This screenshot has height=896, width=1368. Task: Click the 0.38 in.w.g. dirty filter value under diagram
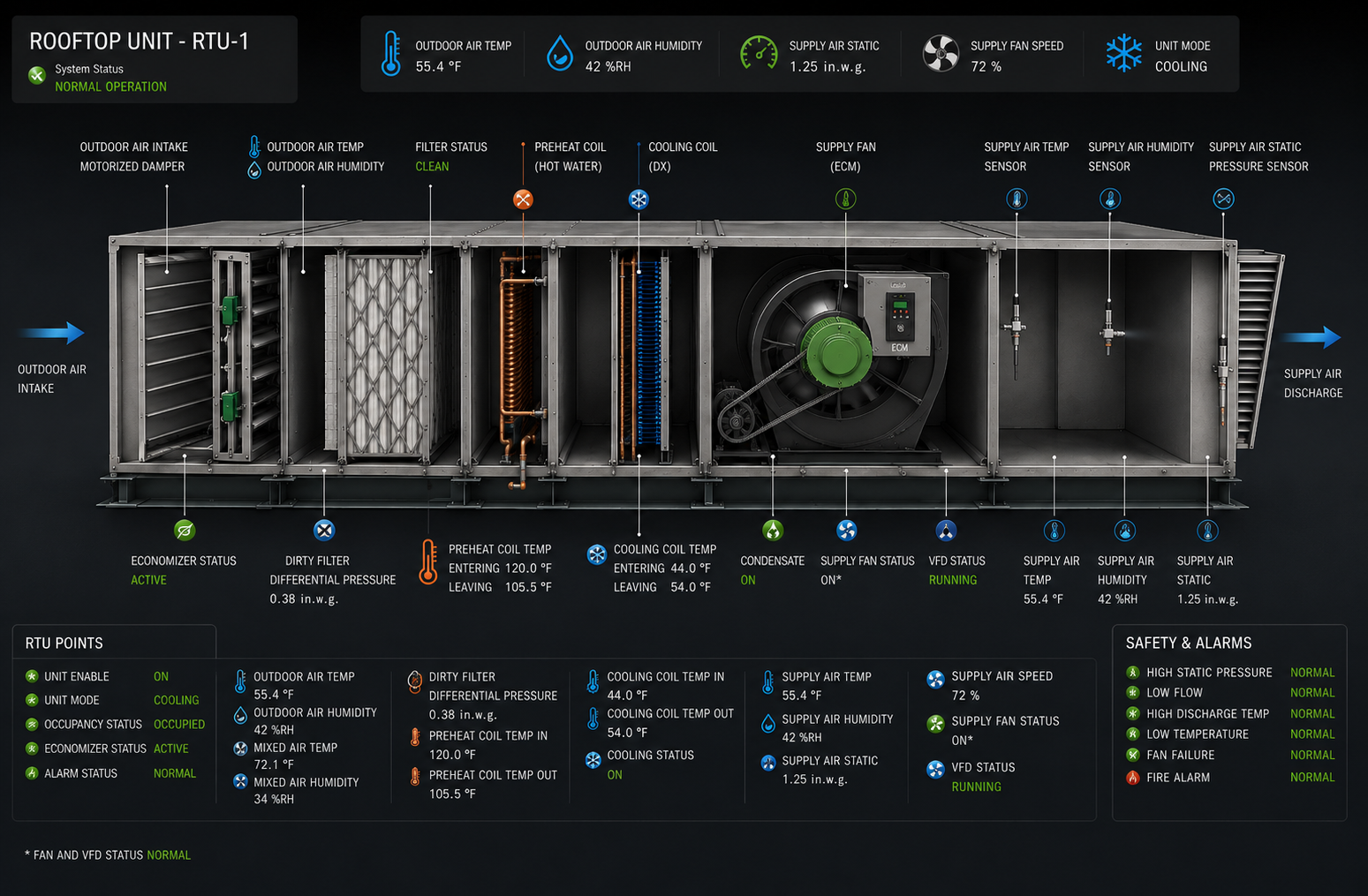(304, 599)
